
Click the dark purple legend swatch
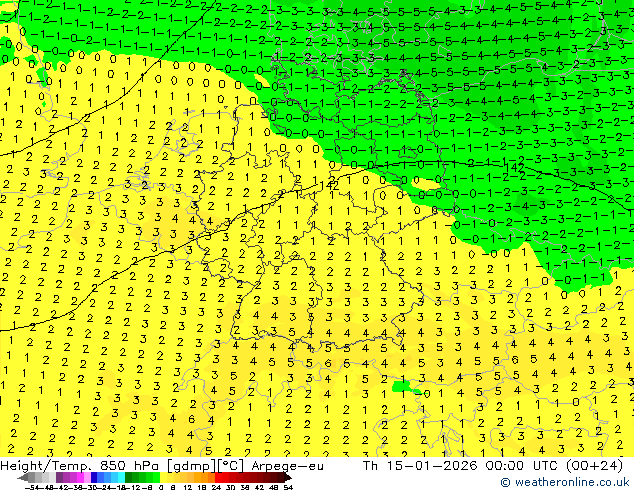pyautogui.click(x=59, y=477)
